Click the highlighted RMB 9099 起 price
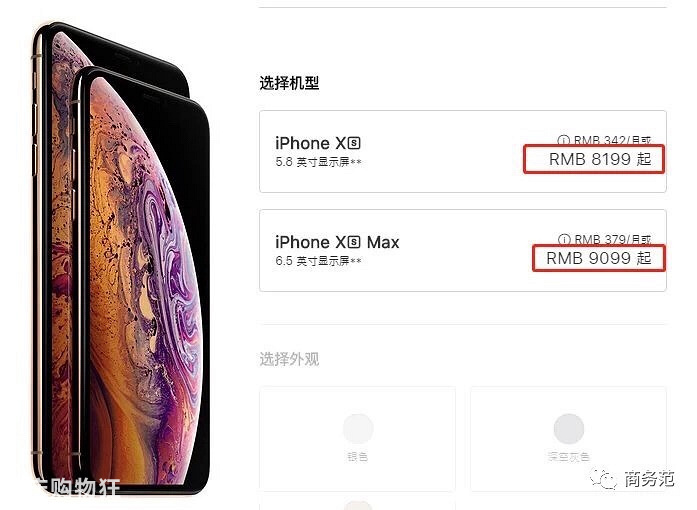Screen dimensions: 697x510 pyautogui.click(x=599, y=258)
